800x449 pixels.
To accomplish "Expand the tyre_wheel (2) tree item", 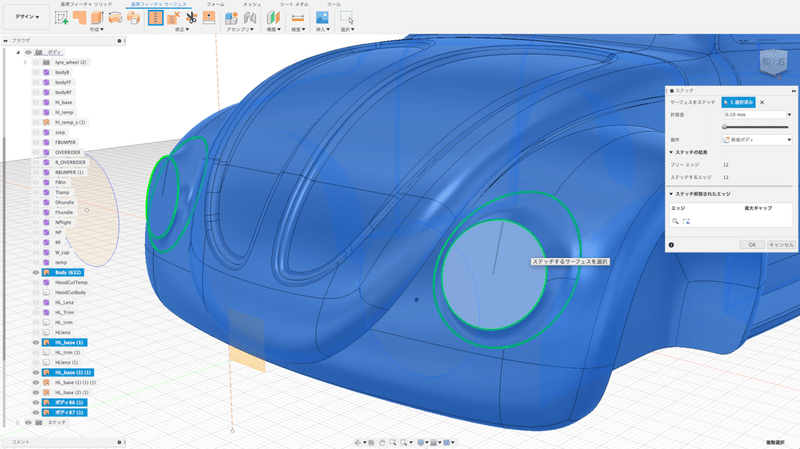I will 25,62.
